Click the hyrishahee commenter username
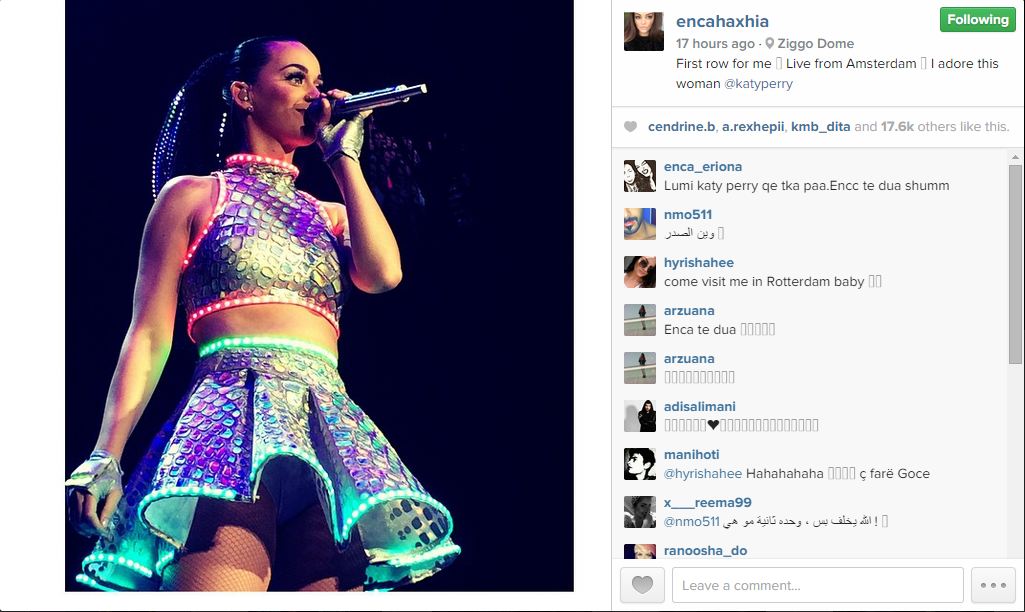Screen dimensions: 1025x612 point(698,262)
